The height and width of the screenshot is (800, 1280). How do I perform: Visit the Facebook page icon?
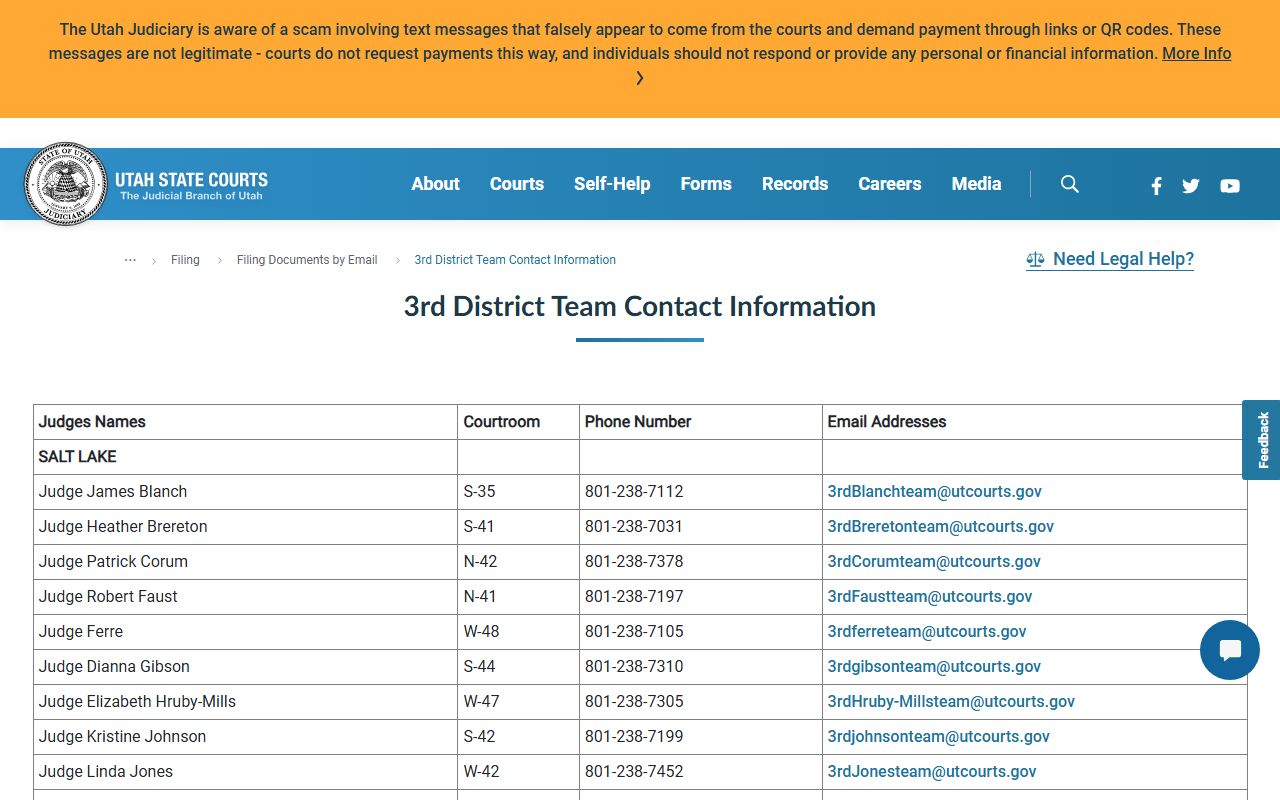(1156, 186)
